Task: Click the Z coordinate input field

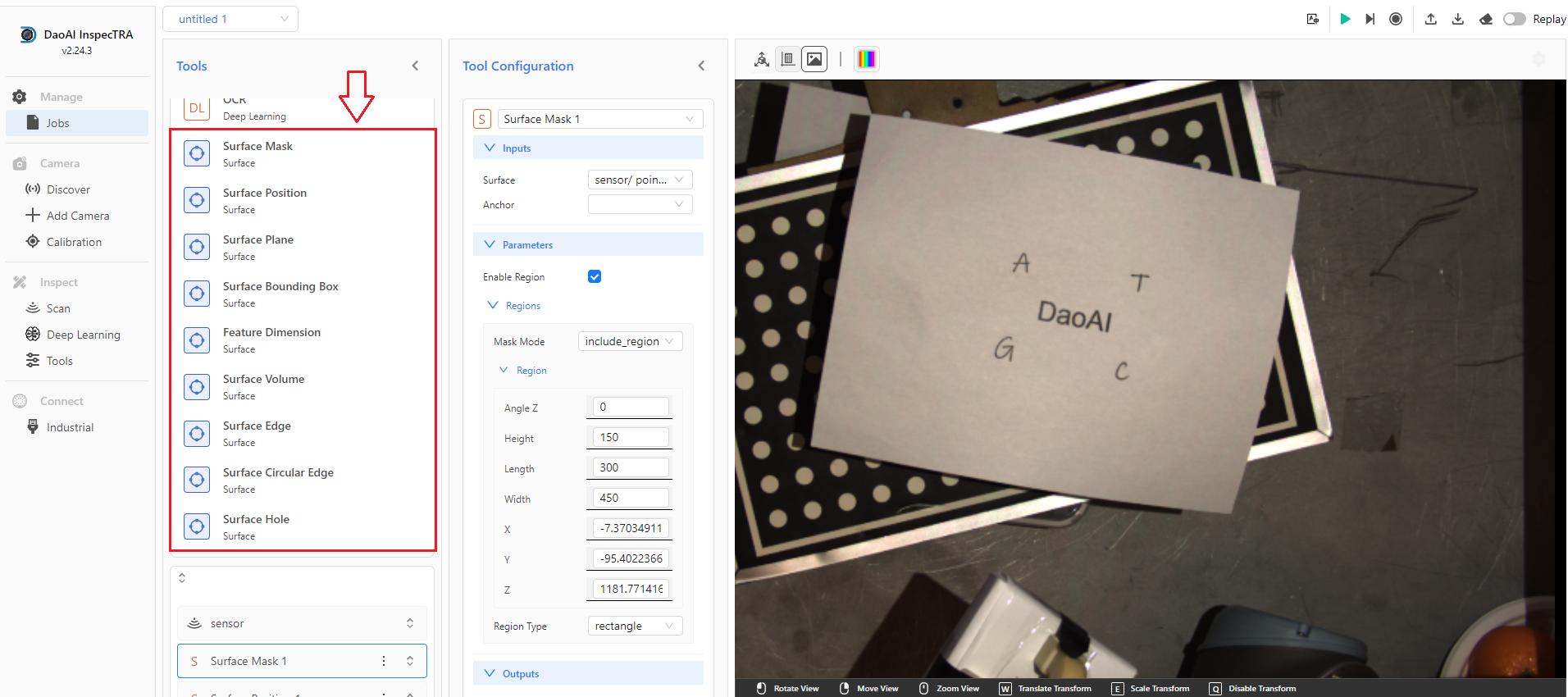Action: pyautogui.click(x=631, y=589)
